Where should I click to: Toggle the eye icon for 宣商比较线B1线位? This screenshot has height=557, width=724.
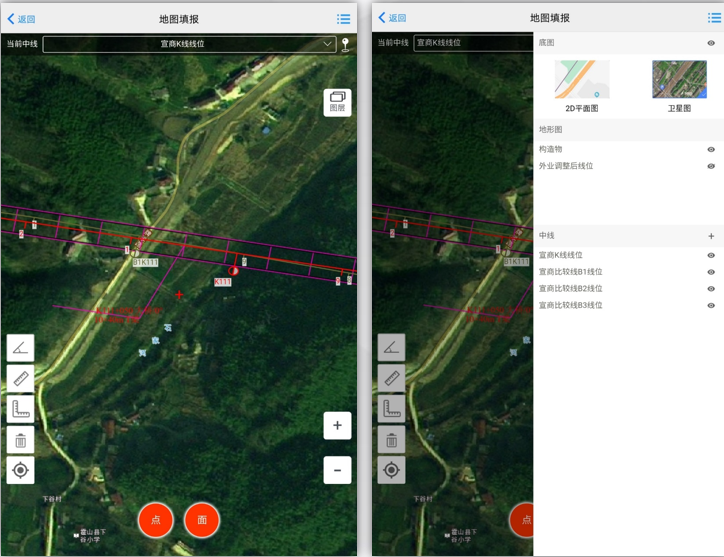coord(711,272)
